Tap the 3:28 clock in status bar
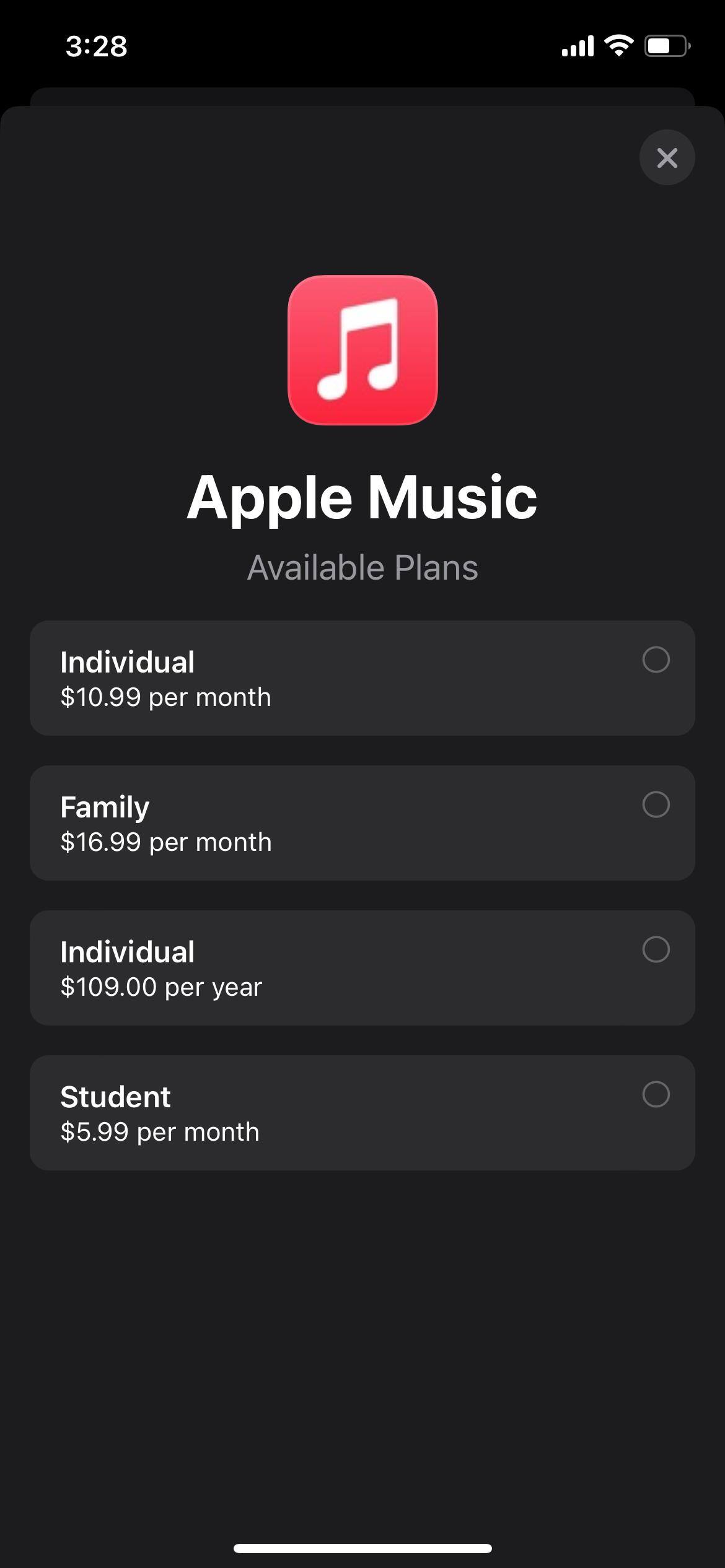The image size is (725, 1568). point(96,46)
